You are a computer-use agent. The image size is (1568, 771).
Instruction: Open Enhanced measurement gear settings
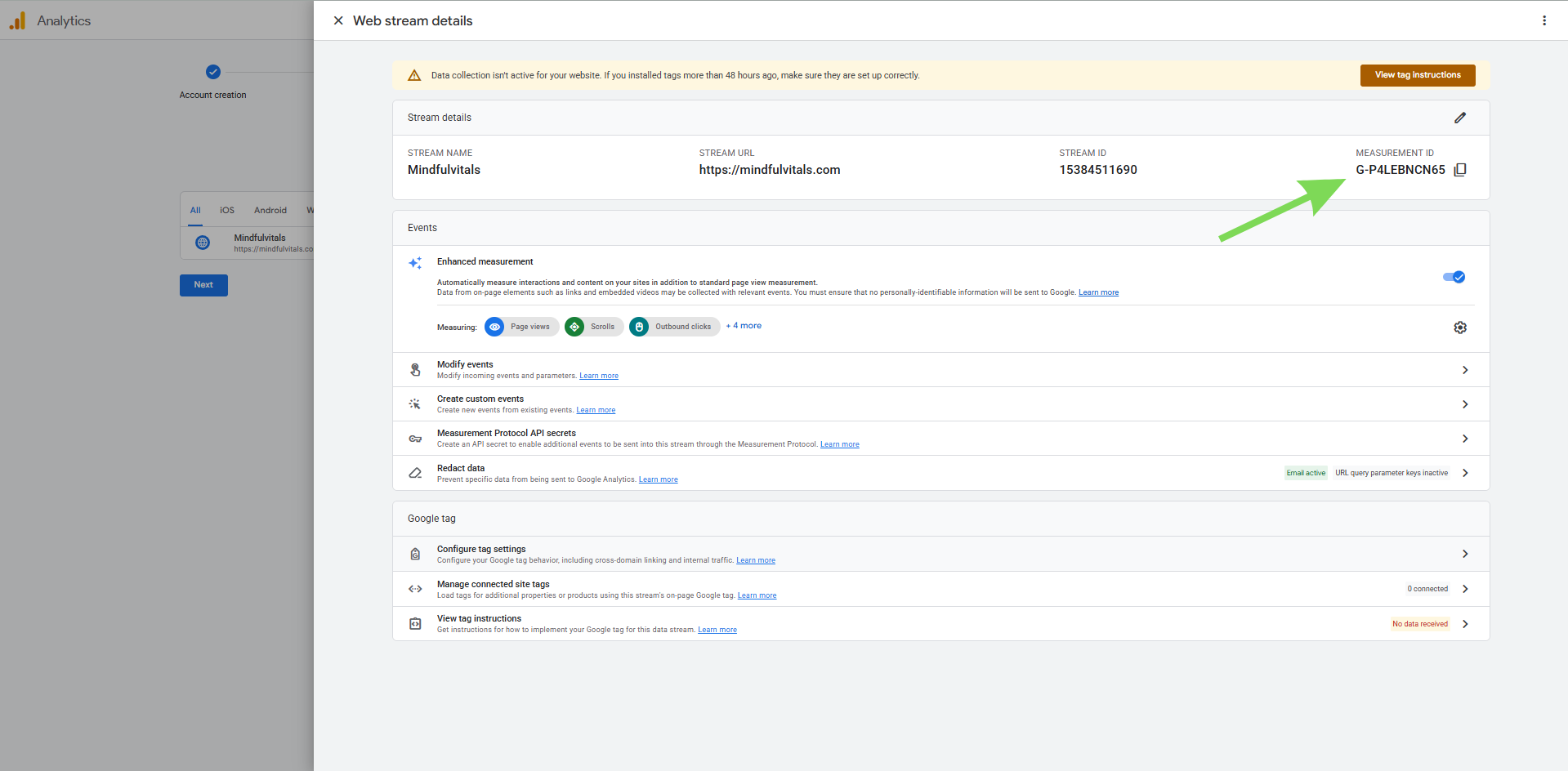click(x=1460, y=328)
